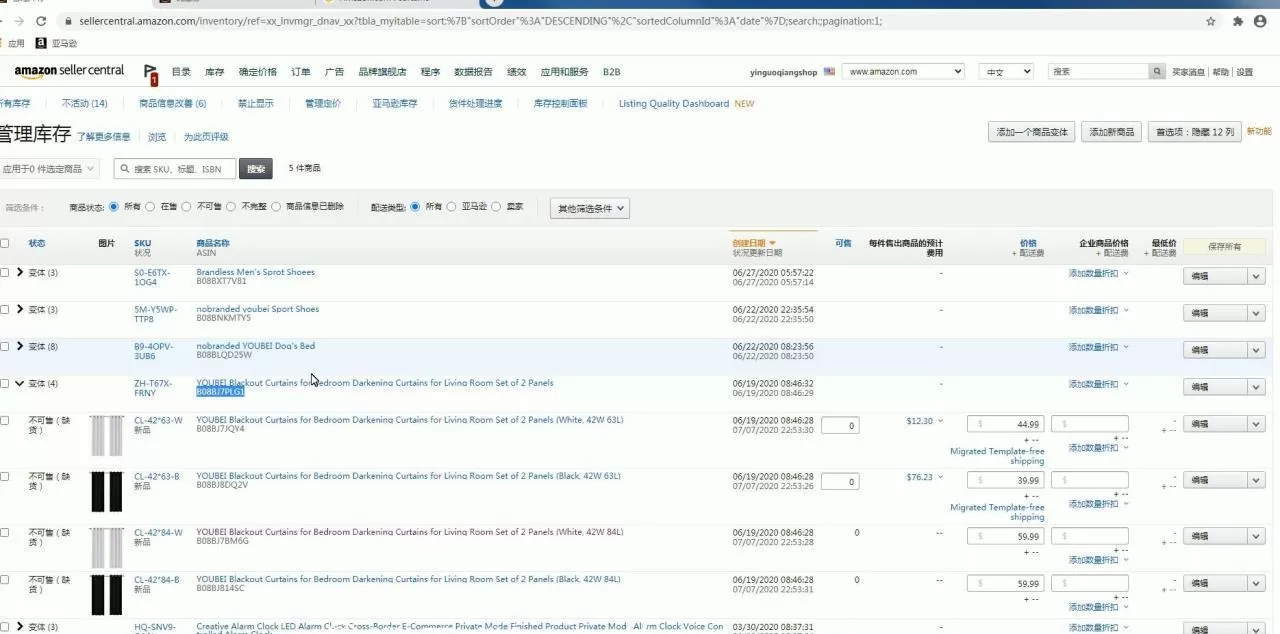
Task: Expand the Brandless Men's Sprot Shooes variant row
Action: (20, 271)
